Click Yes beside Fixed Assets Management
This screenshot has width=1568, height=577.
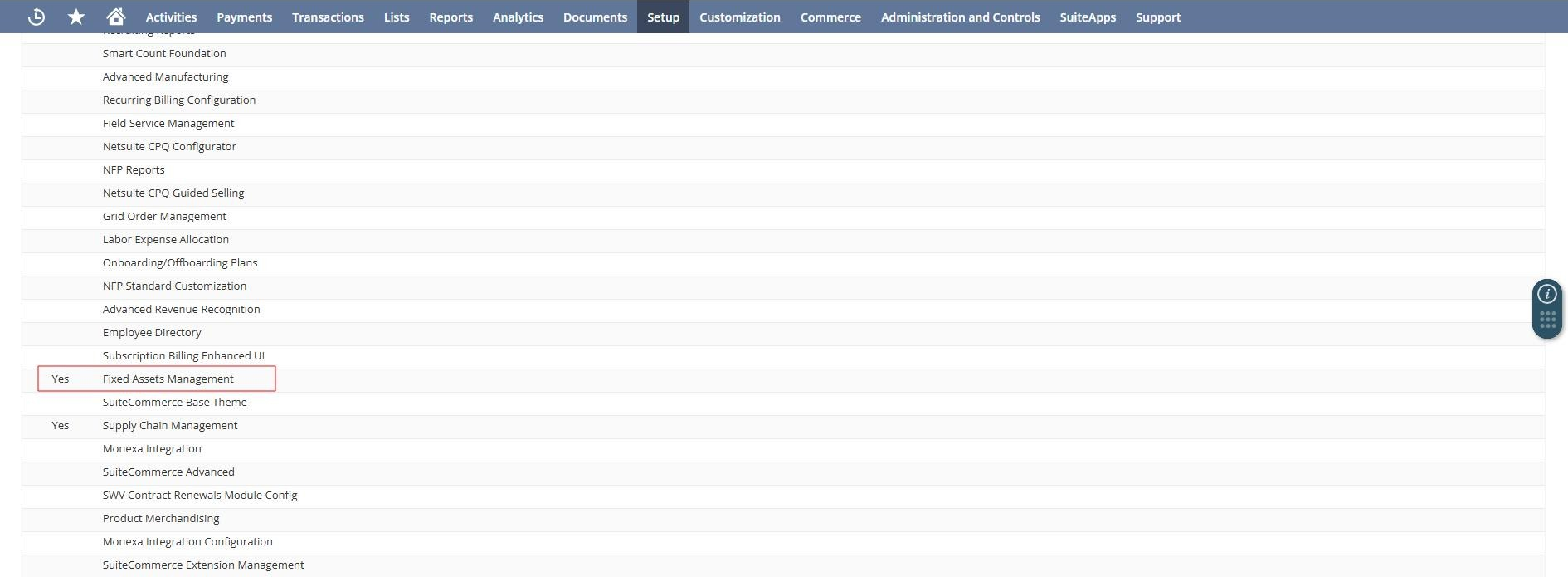[61, 379]
